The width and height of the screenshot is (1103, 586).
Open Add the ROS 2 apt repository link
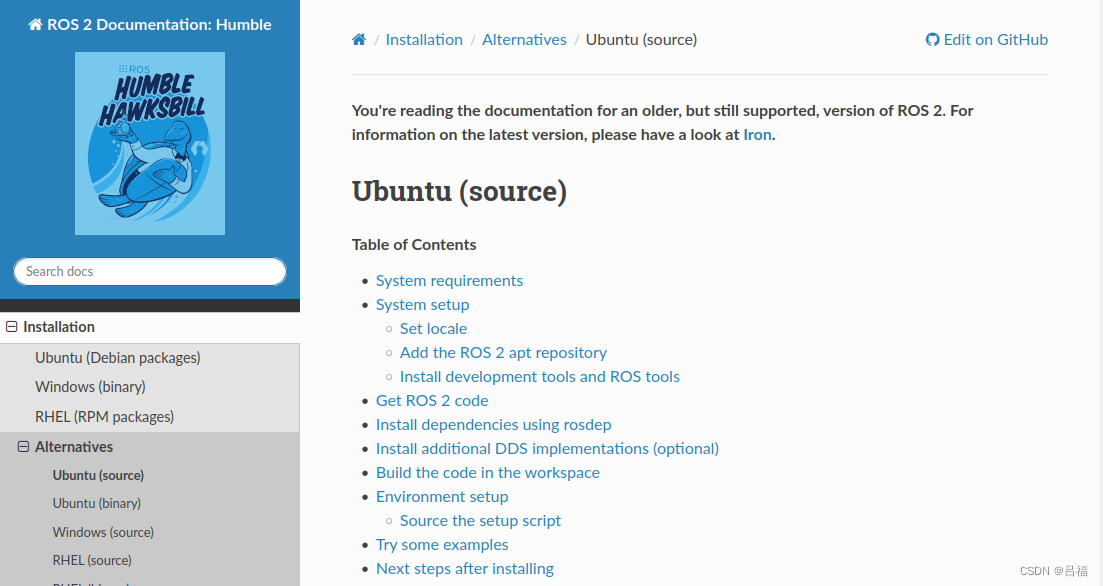(504, 352)
